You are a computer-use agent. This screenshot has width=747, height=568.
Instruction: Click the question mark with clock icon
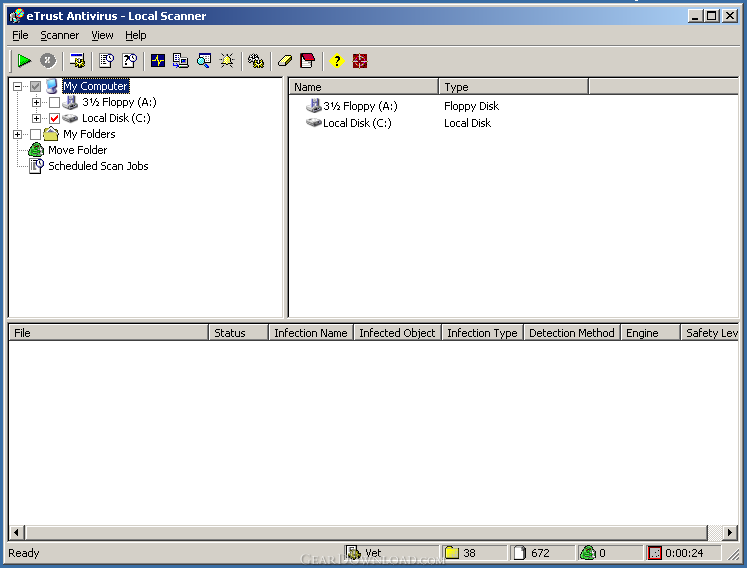130,61
